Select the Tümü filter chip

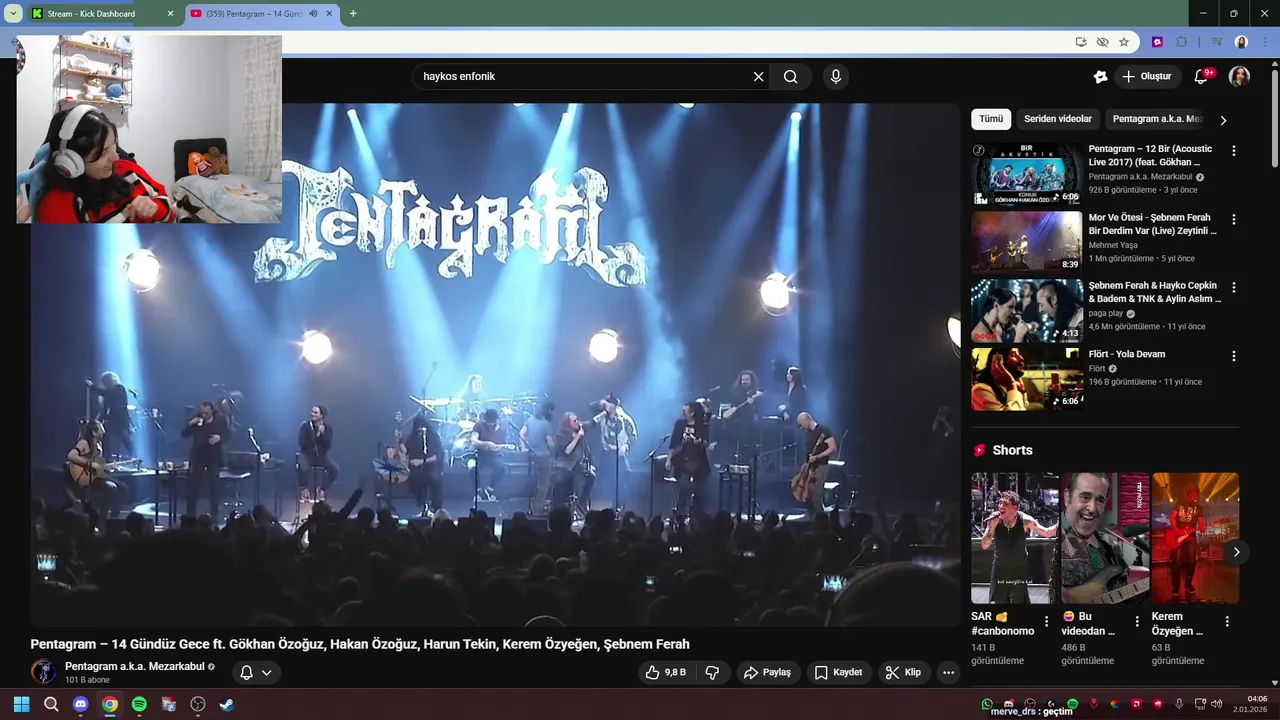tap(991, 119)
